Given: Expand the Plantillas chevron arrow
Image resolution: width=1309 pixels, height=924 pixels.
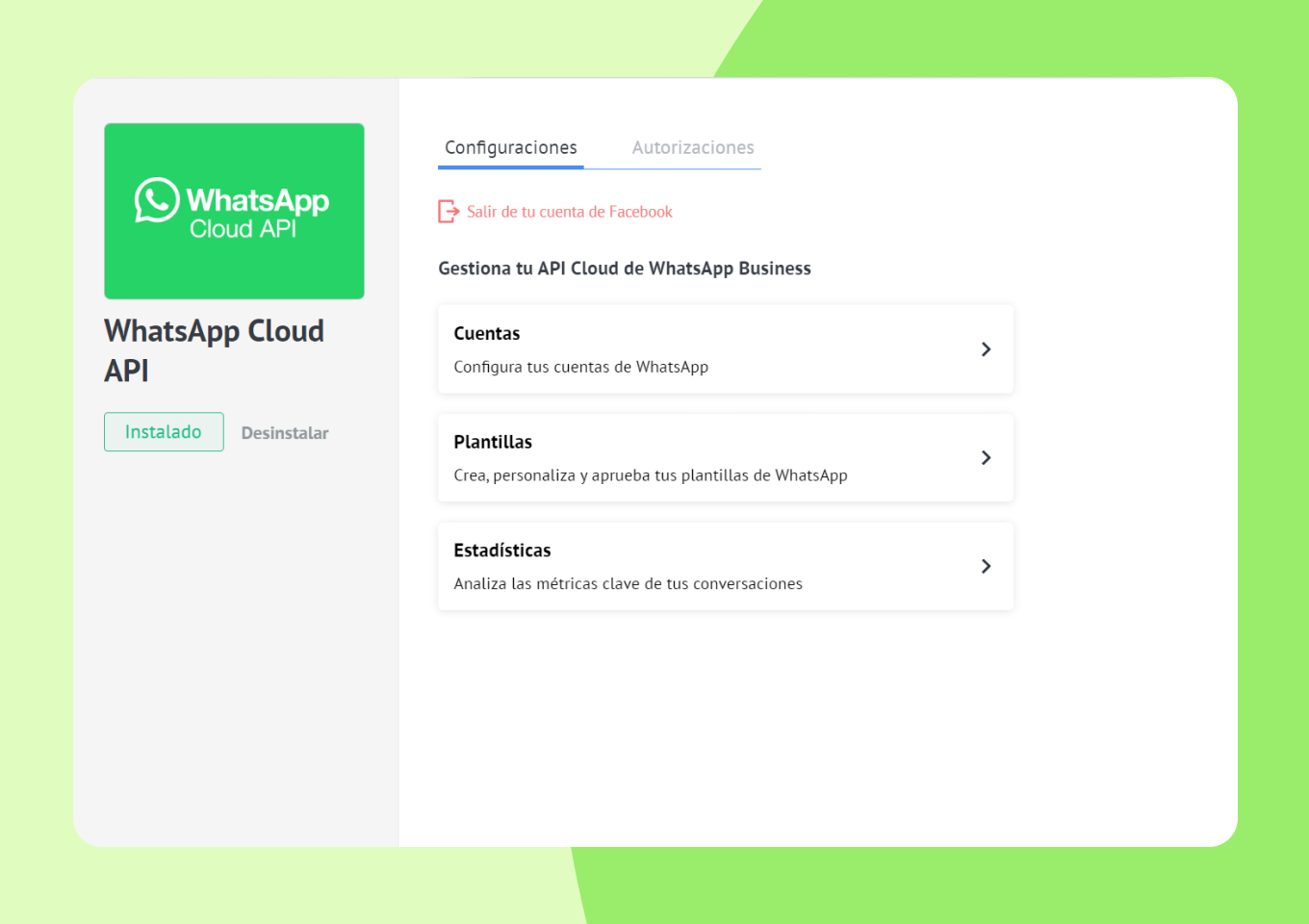Looking at the screenshot, I should [986, 458].
